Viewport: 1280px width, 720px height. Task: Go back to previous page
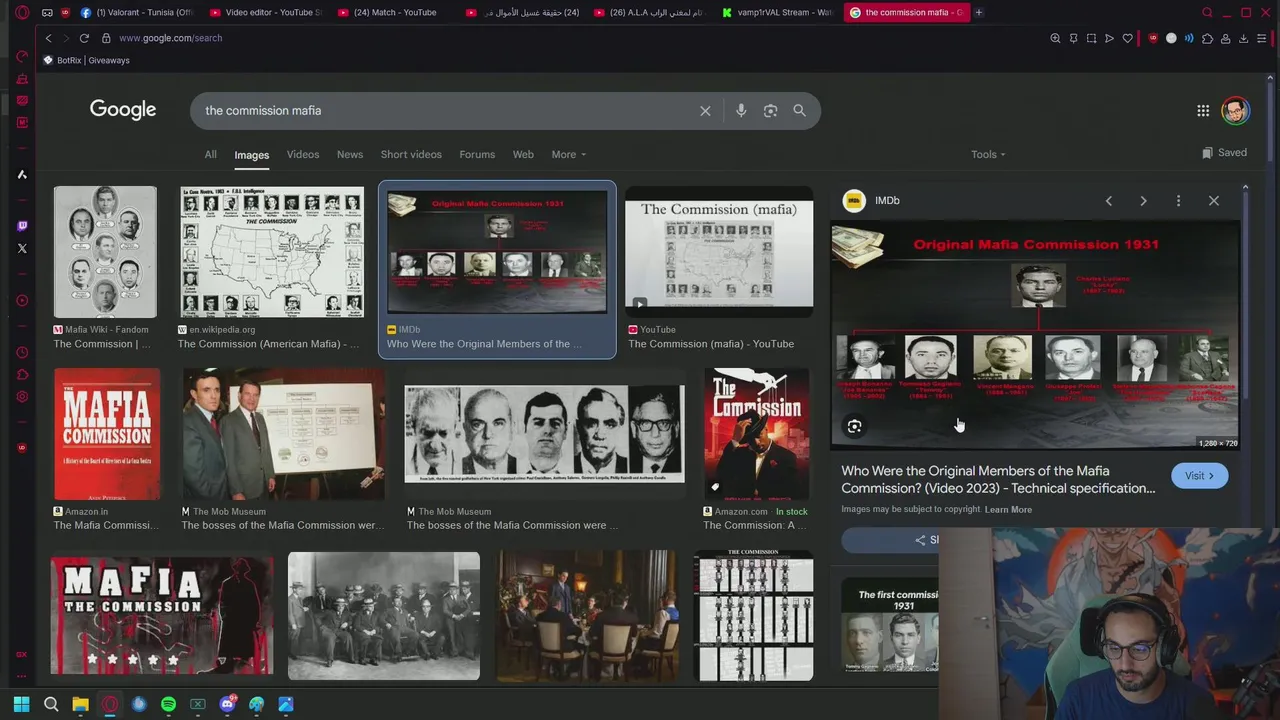point(48,38)
